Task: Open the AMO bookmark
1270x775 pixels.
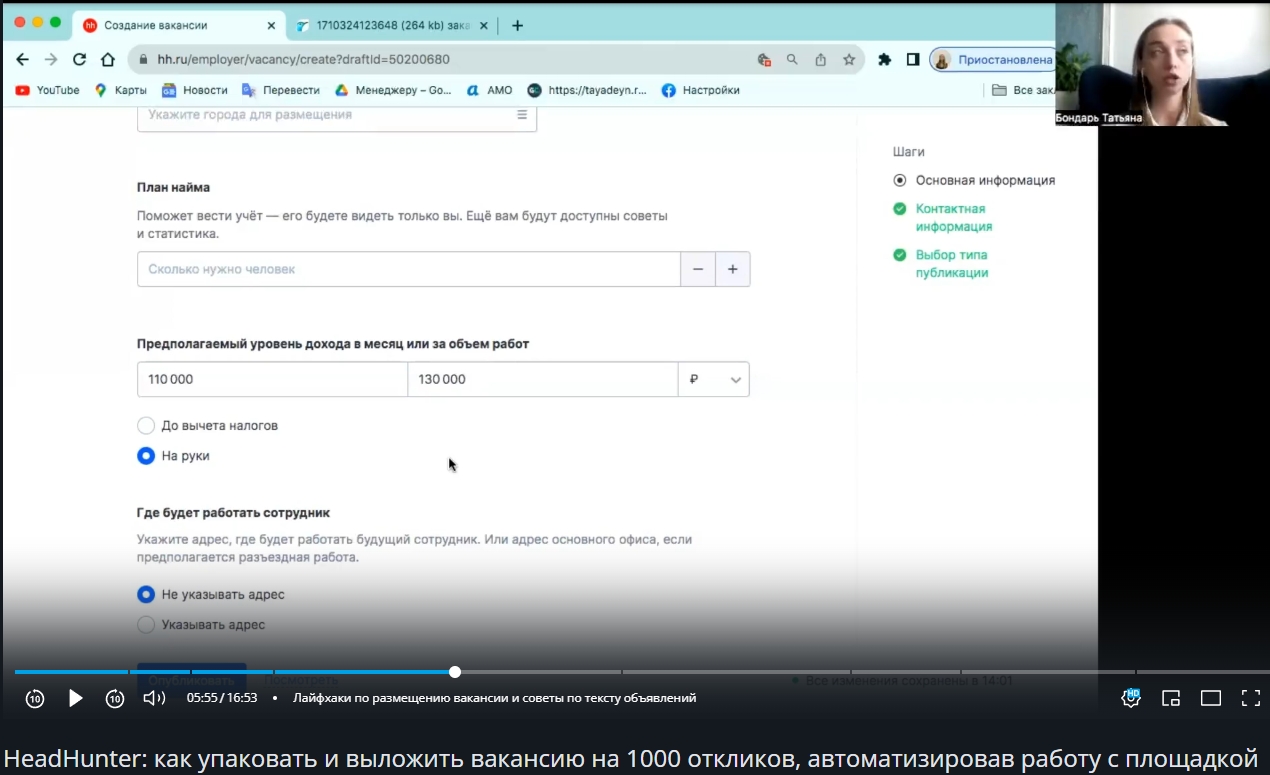Action: tap(489, 90)
